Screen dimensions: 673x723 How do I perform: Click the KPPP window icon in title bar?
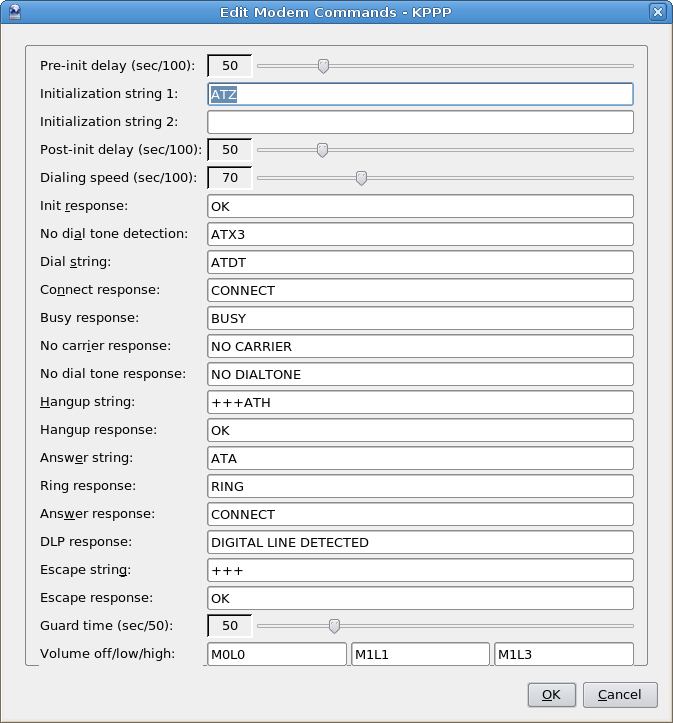14,12
